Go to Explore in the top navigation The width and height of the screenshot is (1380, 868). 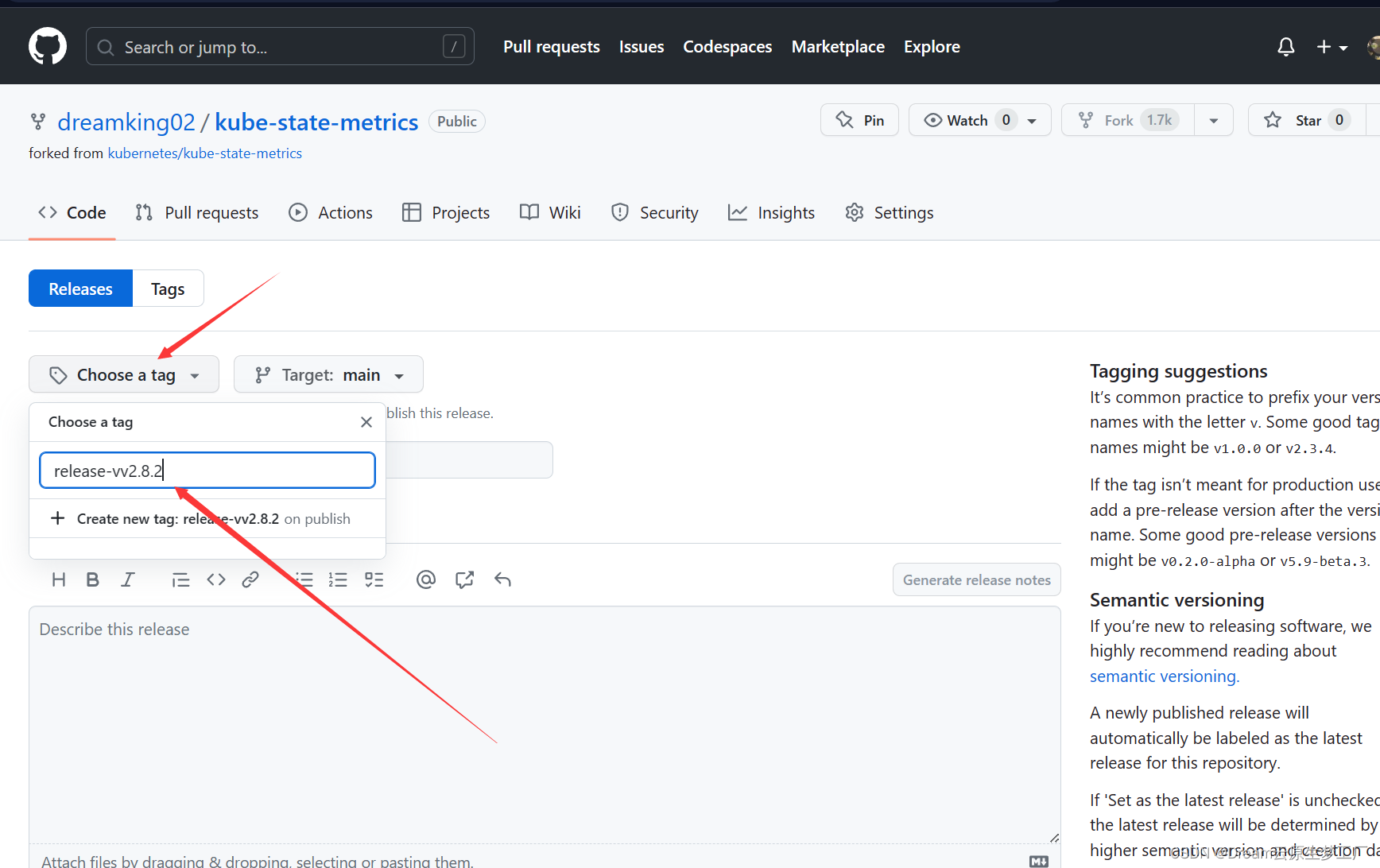tap(932, 47)
